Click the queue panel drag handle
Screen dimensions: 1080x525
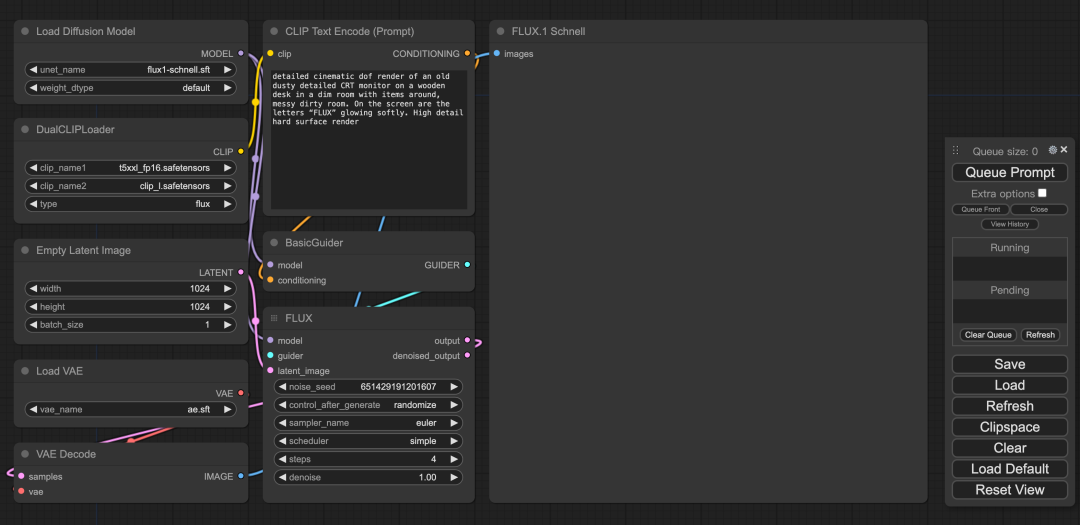955,151
